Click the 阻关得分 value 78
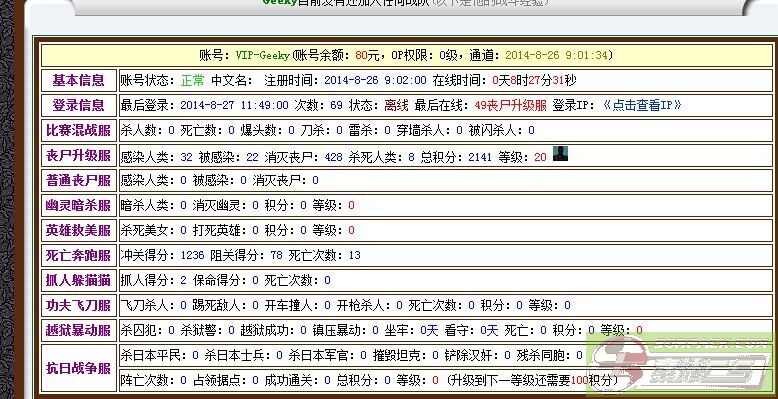This screenshot has height=399, width=778. coord(276,256)
